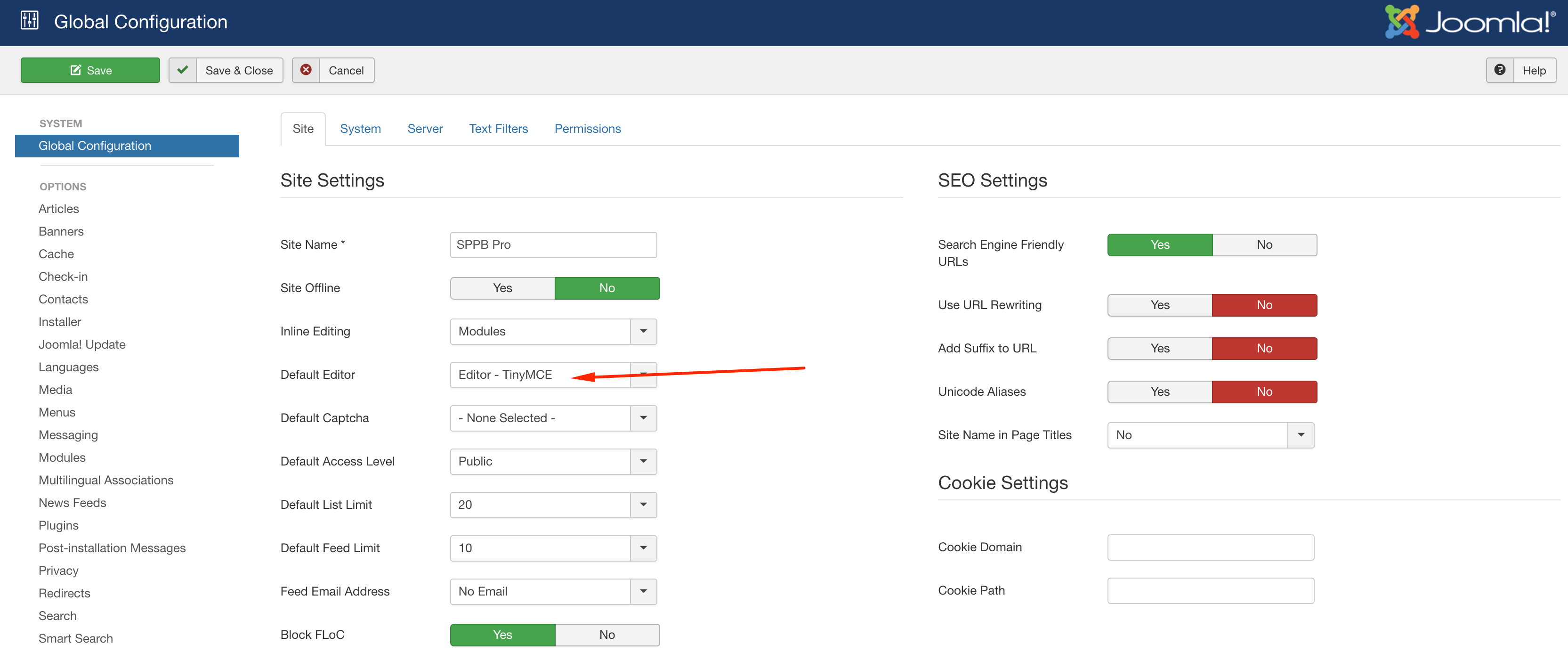
Task: Click the green checkmark Save & Close icon
Action: 183,70
